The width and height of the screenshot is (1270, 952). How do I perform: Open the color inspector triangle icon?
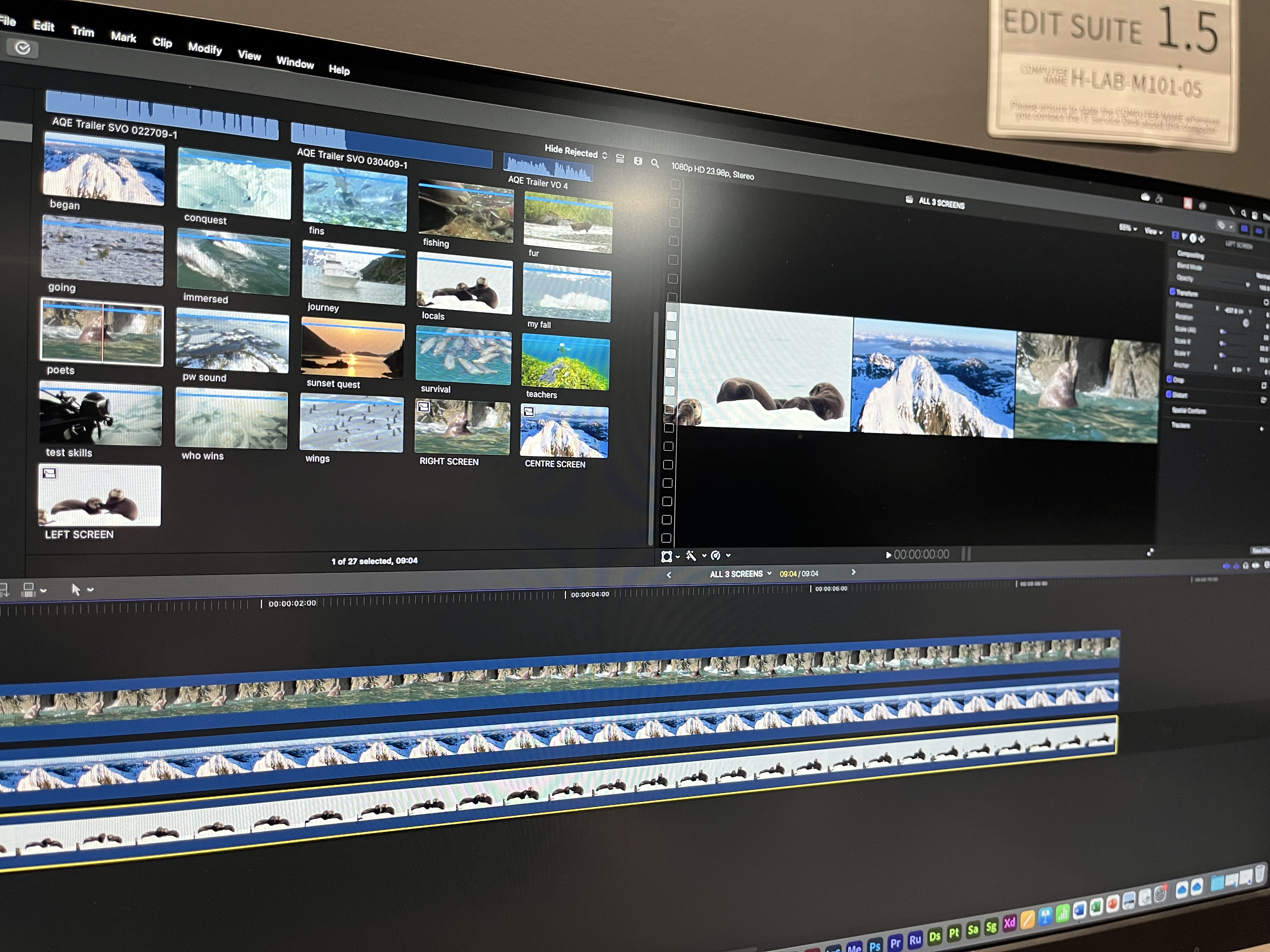tap(1184, 237)
